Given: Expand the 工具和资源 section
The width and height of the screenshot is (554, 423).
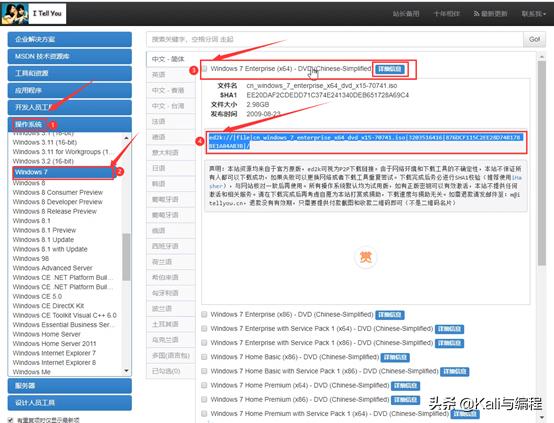Looking at the screenshot, I should 70,73.
